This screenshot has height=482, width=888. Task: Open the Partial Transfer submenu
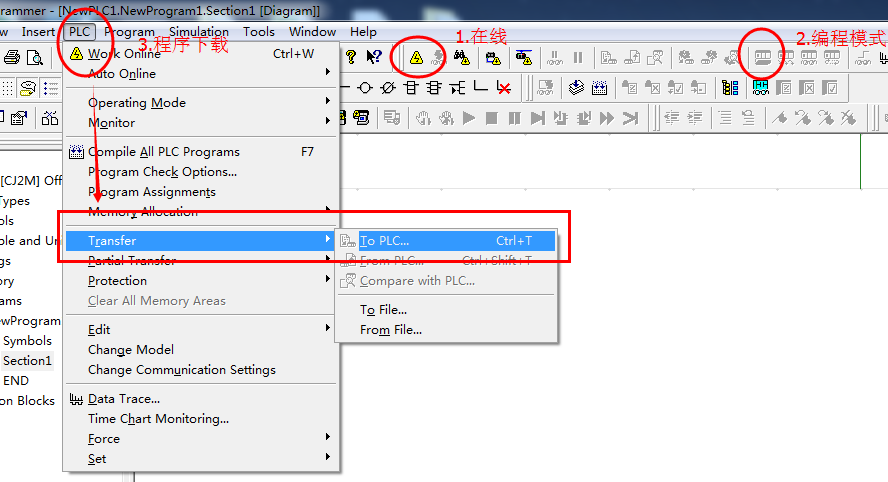(132, 261)
